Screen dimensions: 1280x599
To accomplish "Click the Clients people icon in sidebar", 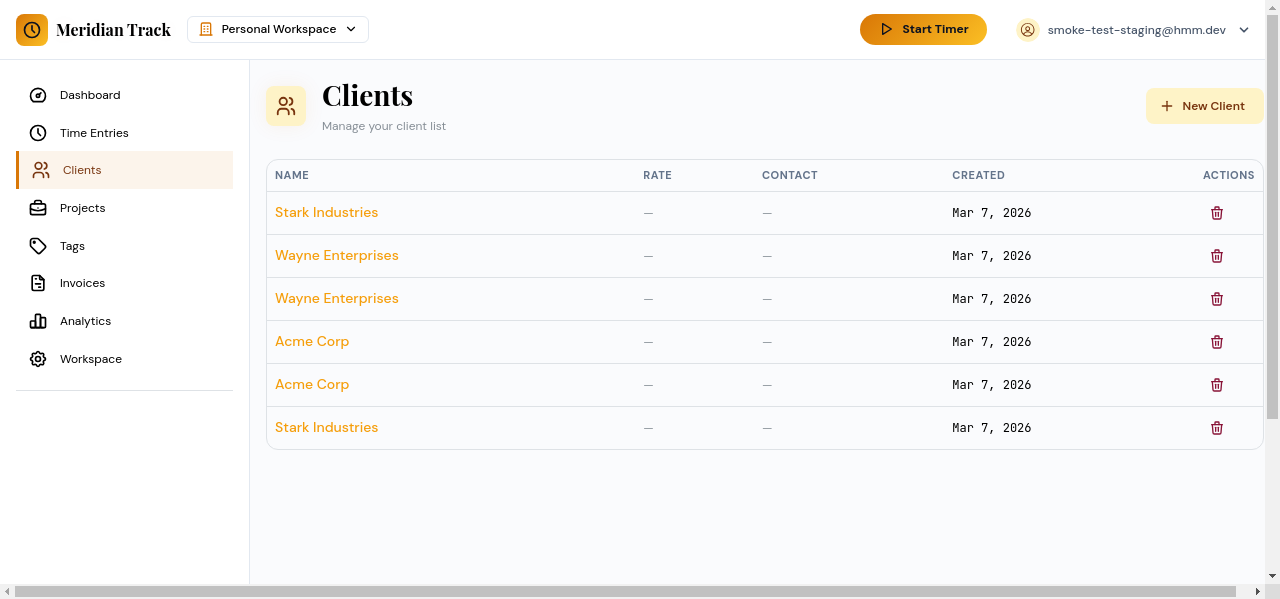I will 40,170.
